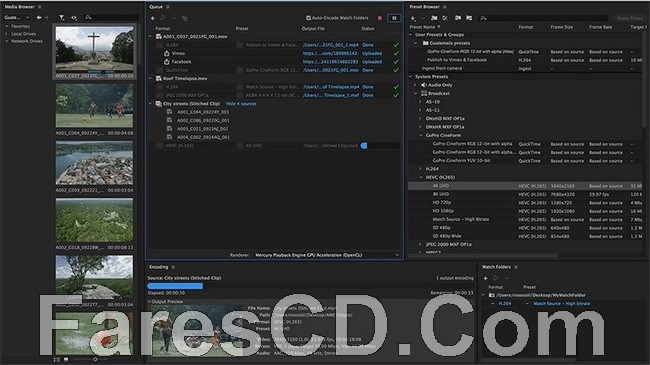Open the Queue panel menu
650x365 pixels.
point(168,7)
